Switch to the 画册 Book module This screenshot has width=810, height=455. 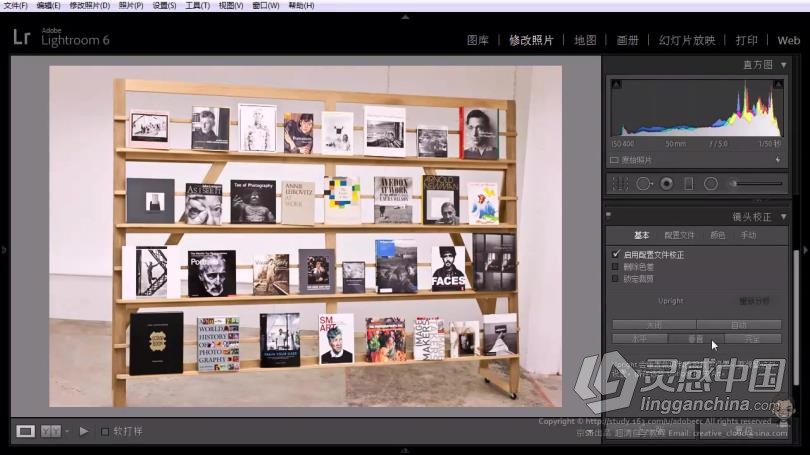(628, 40)
